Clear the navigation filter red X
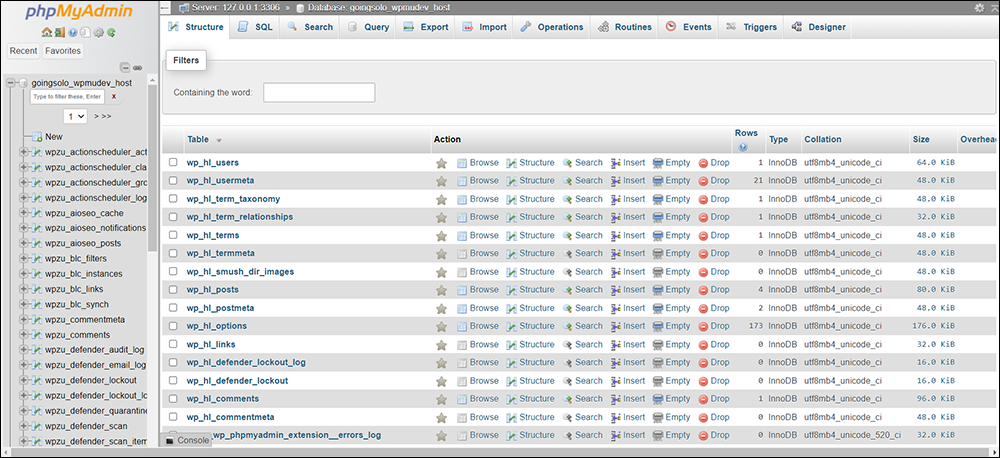Screen dimensions: 1000x458 point(114,97)
